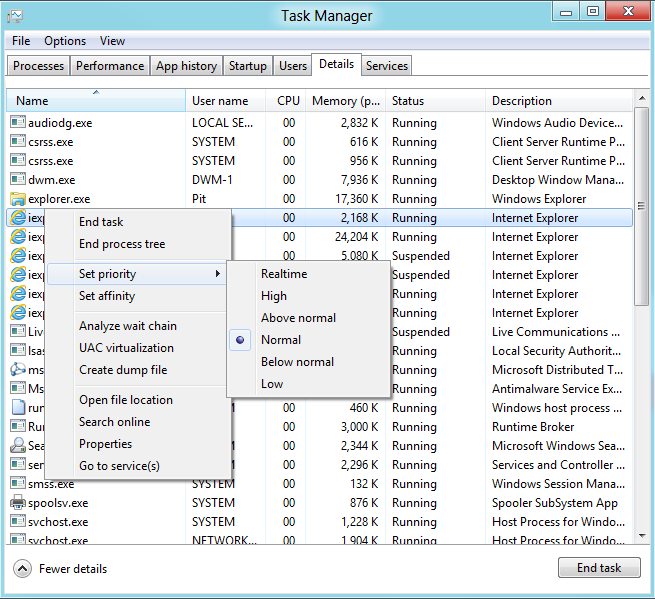Set priority to High
Viewport: 655px width, 599px height.
pos(274,296)
